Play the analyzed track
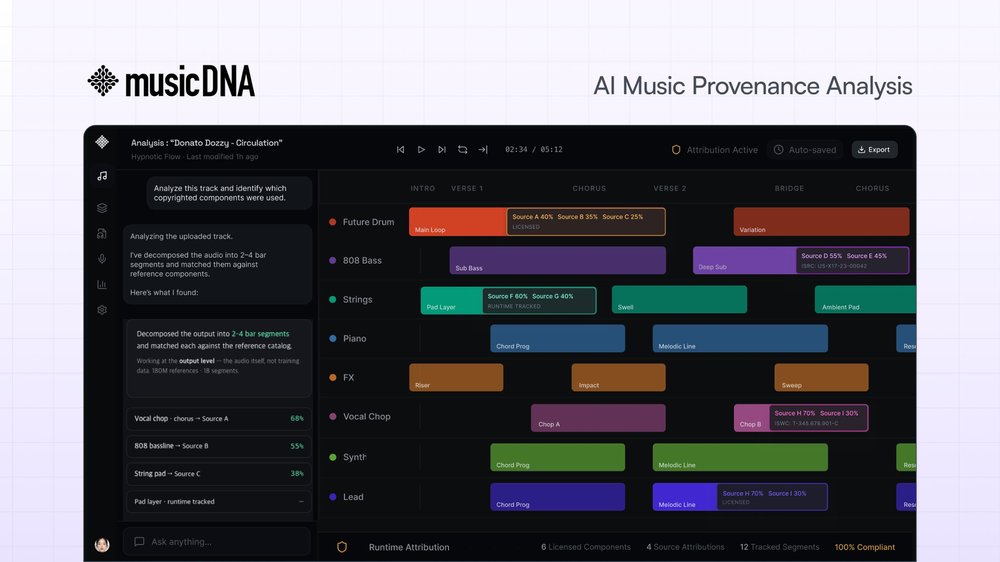 [x=421, y=149]
